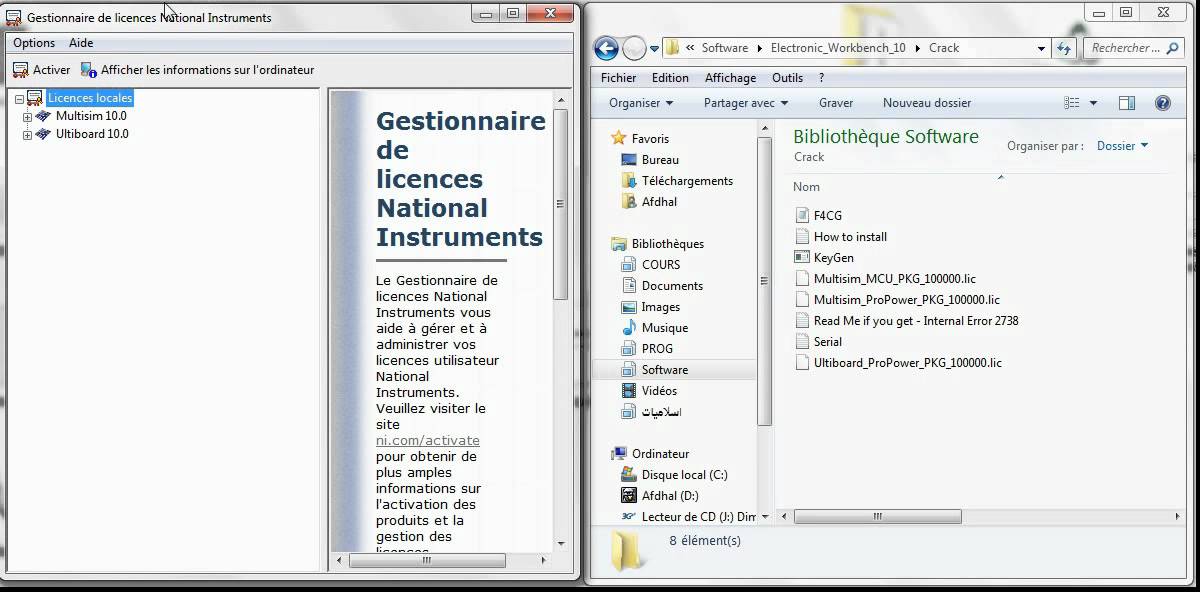Open the view options dropdown arrow
The width and height of the screenshot is (1200, 592).
point(1093,103)
